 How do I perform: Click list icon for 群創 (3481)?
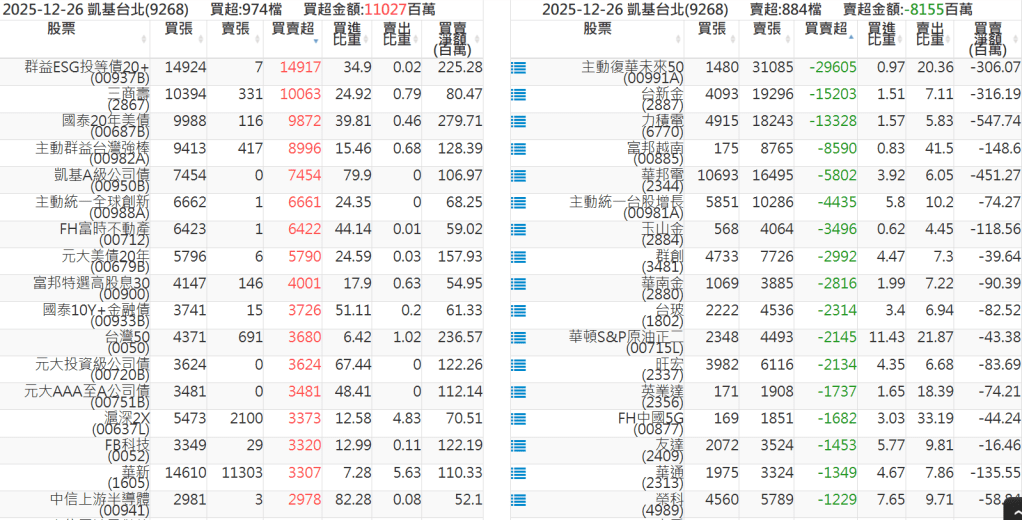pyautogui.click(x=518, y=257)
